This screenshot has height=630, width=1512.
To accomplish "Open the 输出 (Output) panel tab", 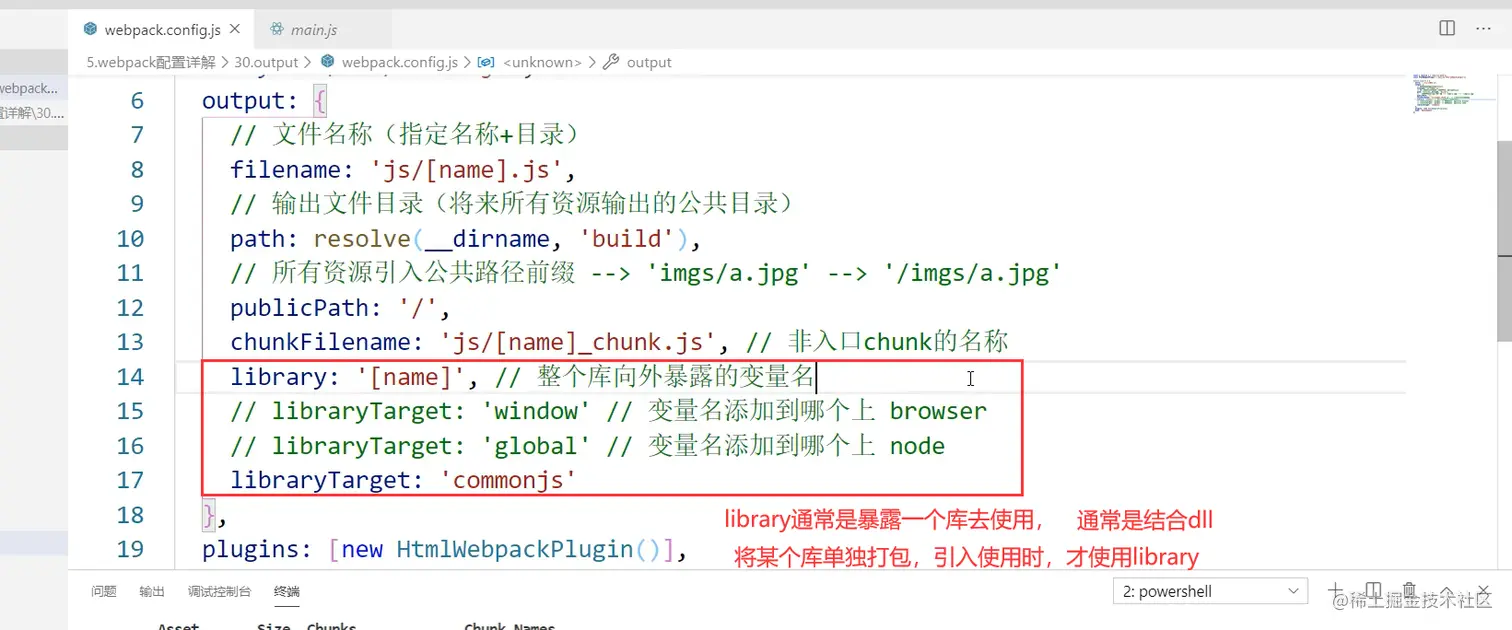I will click(152, 591).
